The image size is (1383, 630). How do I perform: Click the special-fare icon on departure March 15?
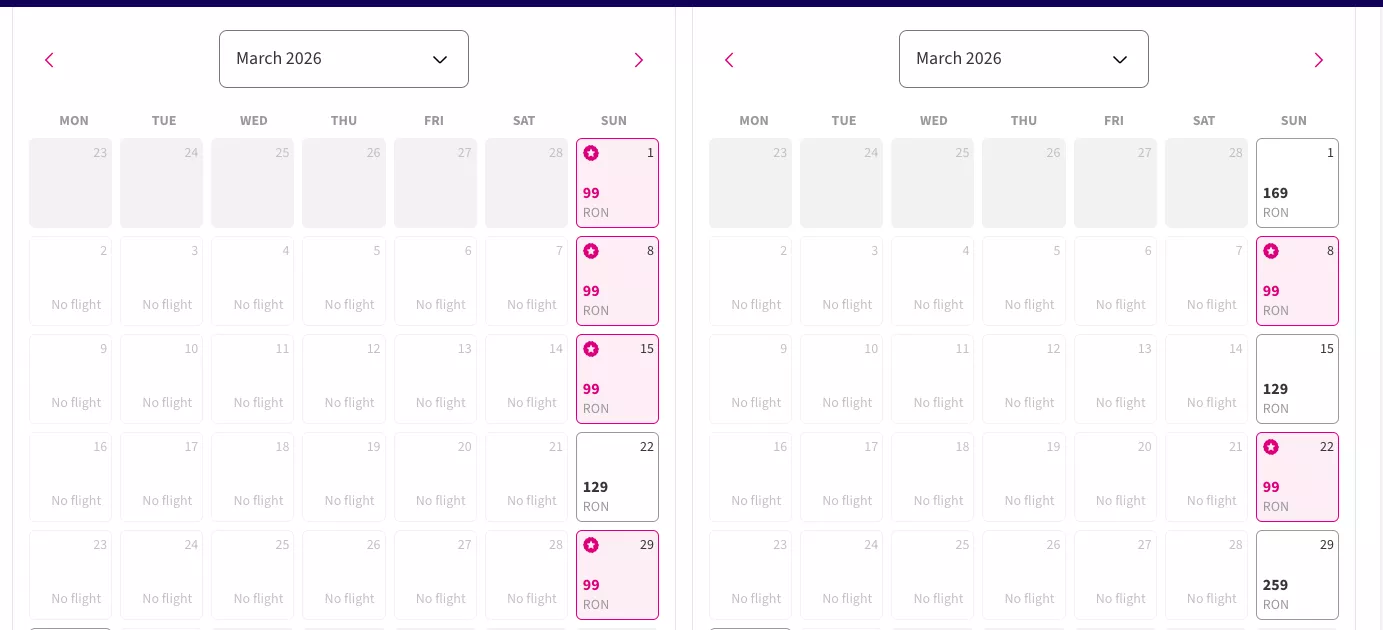point(591,349)
